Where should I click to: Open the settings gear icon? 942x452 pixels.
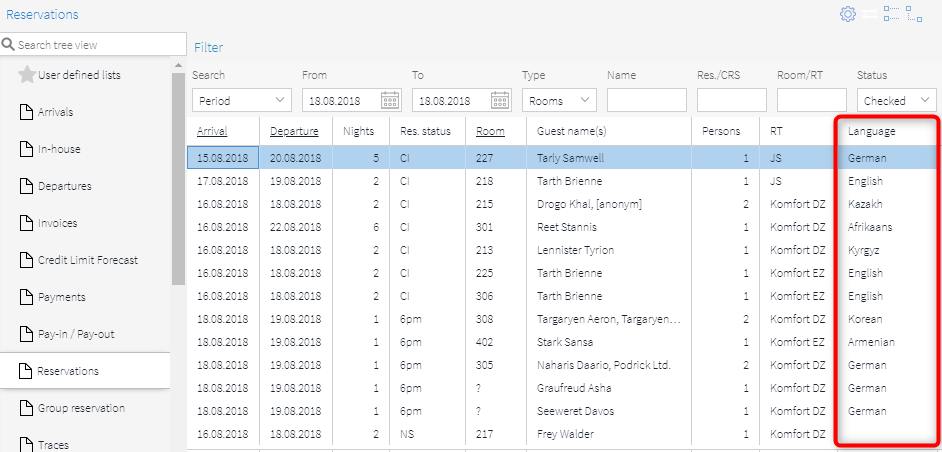(848, 14)
